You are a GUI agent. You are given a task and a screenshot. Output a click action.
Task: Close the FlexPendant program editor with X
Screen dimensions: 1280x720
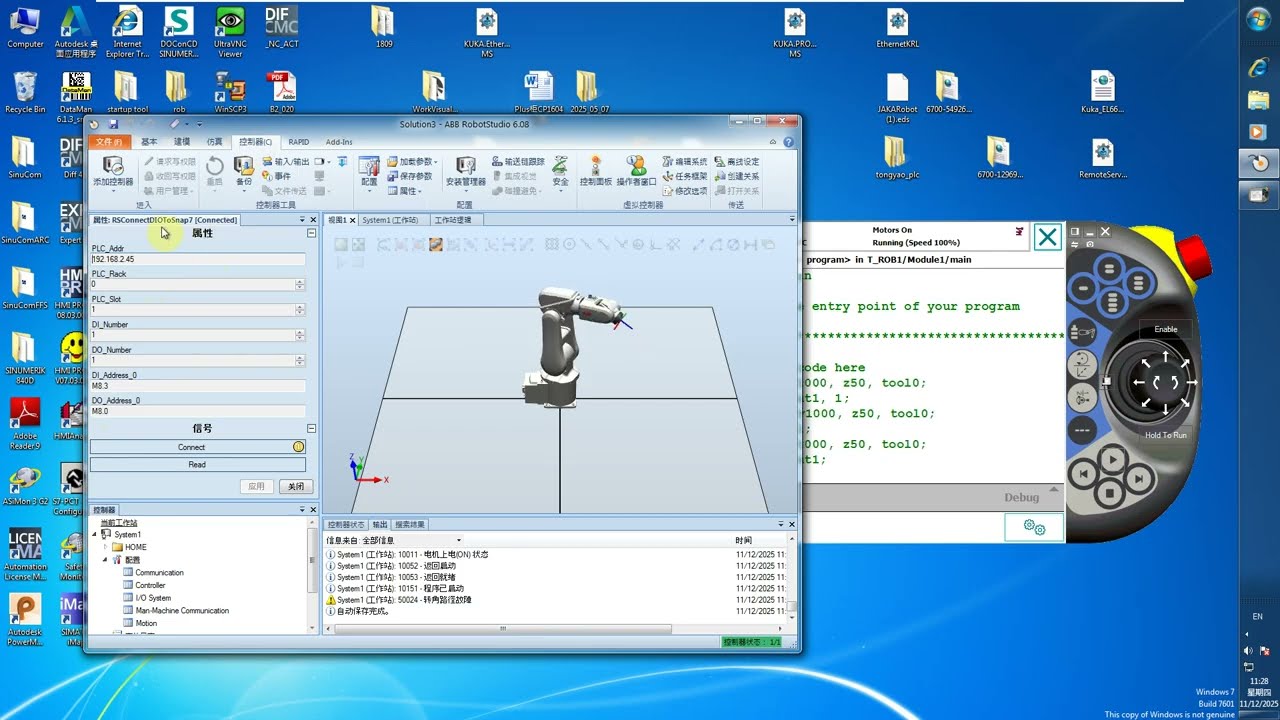point(1047,237)
